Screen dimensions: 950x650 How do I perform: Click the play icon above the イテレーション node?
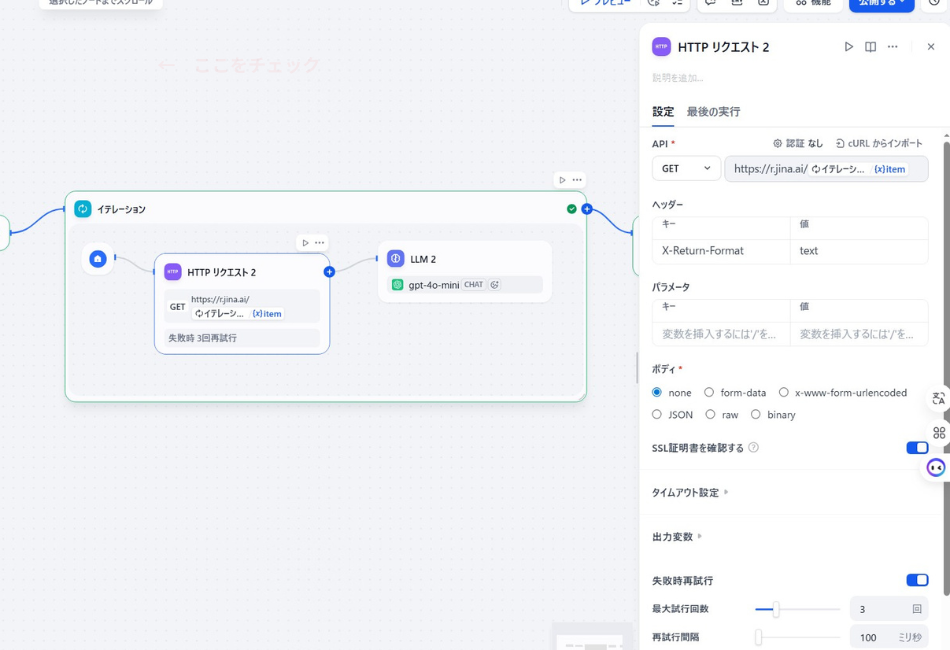(562, 180)
